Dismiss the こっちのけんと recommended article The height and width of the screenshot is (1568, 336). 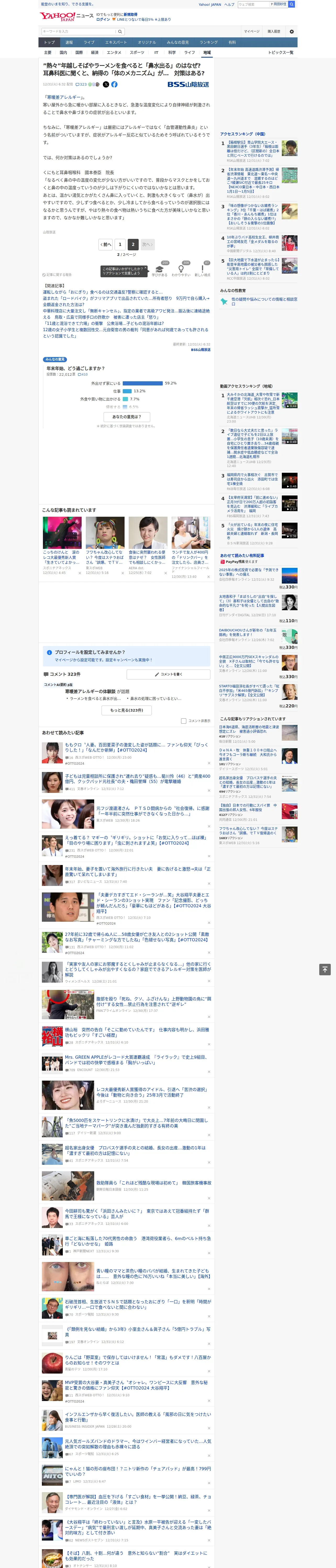(x=79, y=573)
